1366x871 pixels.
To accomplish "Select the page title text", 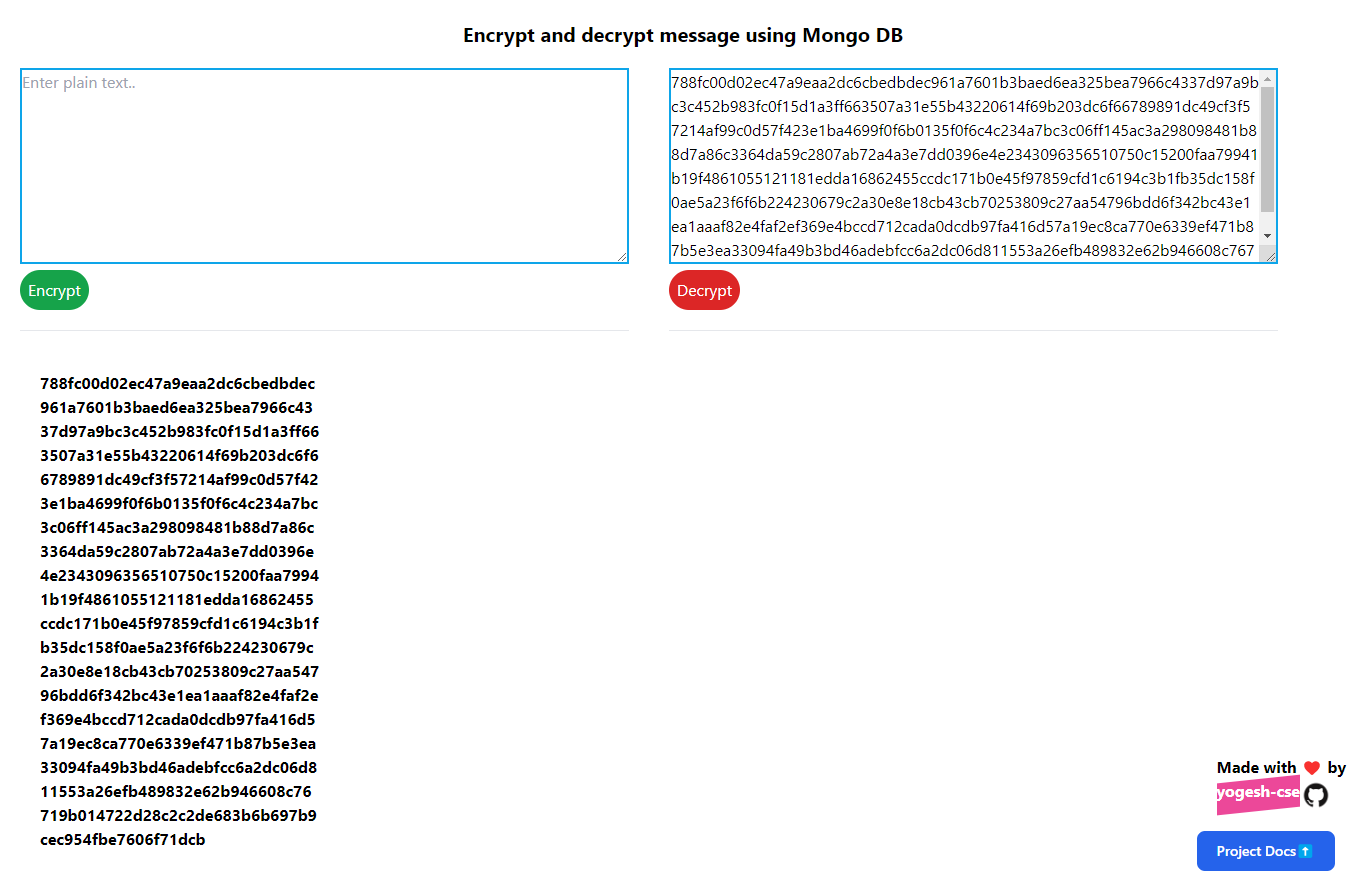I will [683, 35].
